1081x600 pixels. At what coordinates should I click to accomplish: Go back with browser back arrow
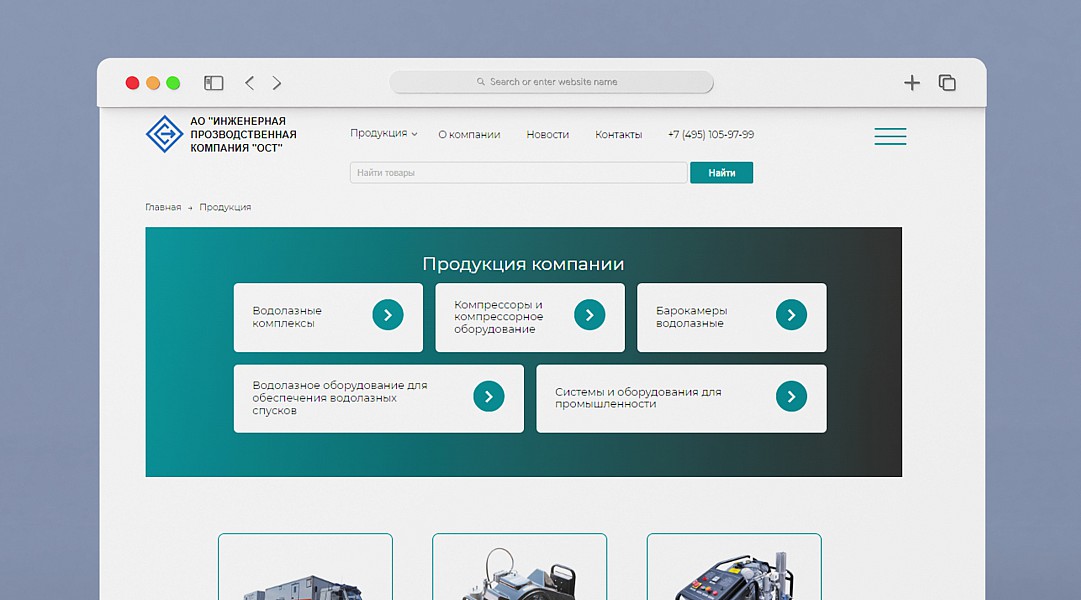250,83
